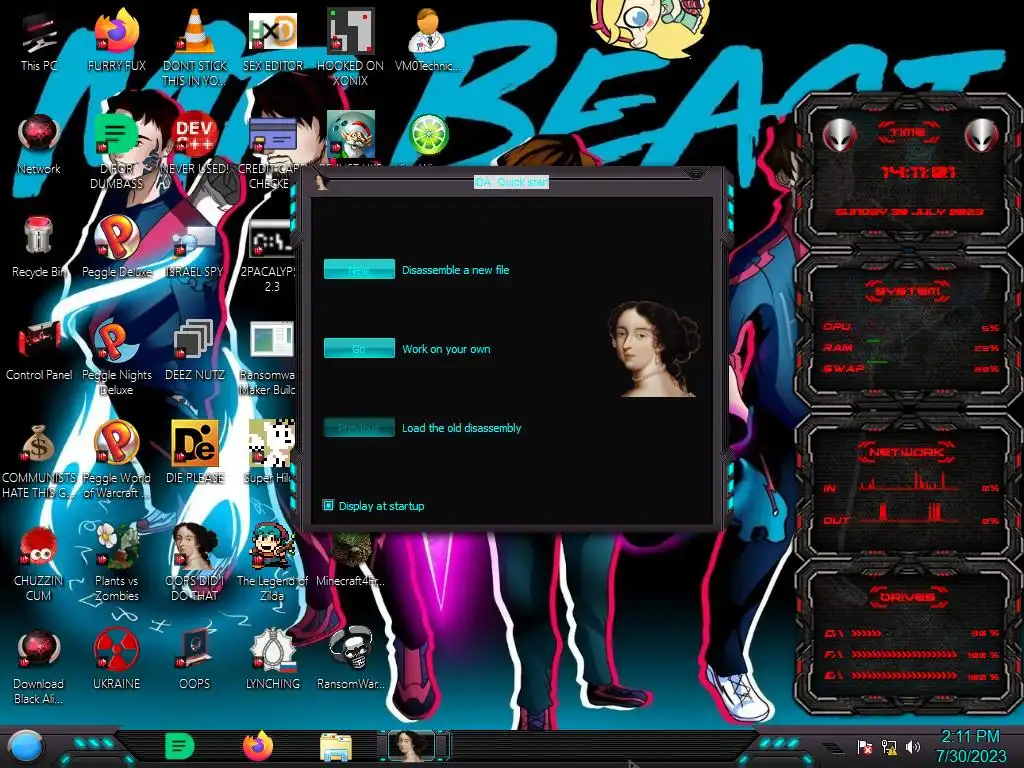Open green chat app in taskbar
The width and height of the screenshot is (1024, 768).
[180, 746]
